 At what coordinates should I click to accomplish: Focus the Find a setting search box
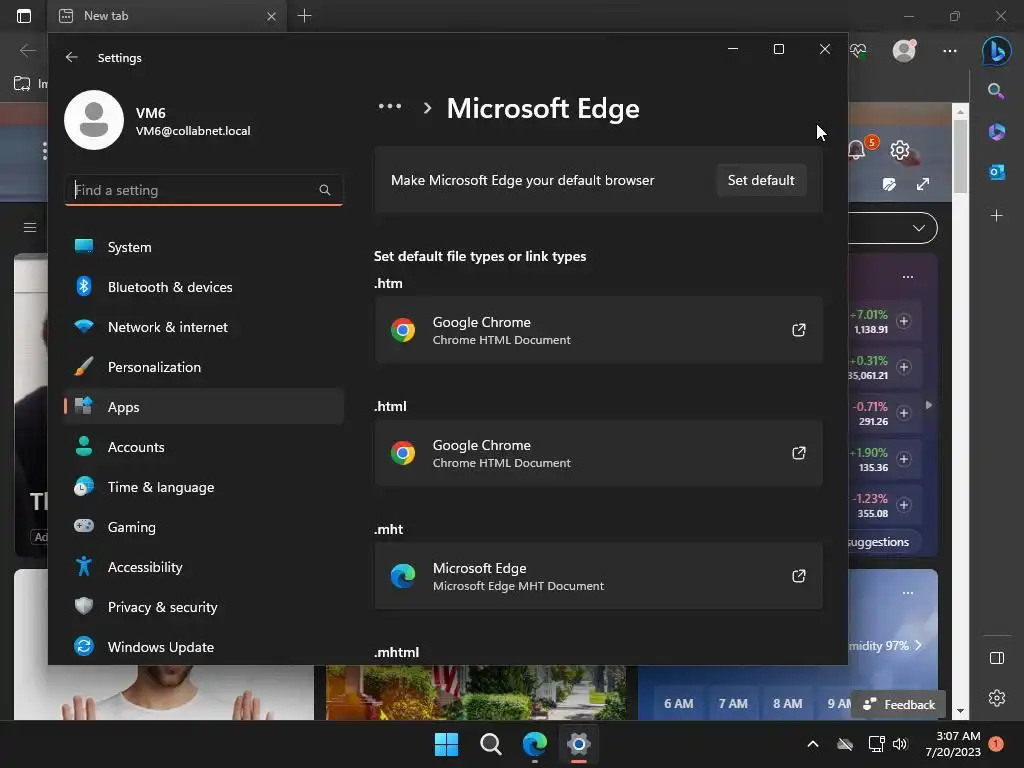[x=204, y=190]
